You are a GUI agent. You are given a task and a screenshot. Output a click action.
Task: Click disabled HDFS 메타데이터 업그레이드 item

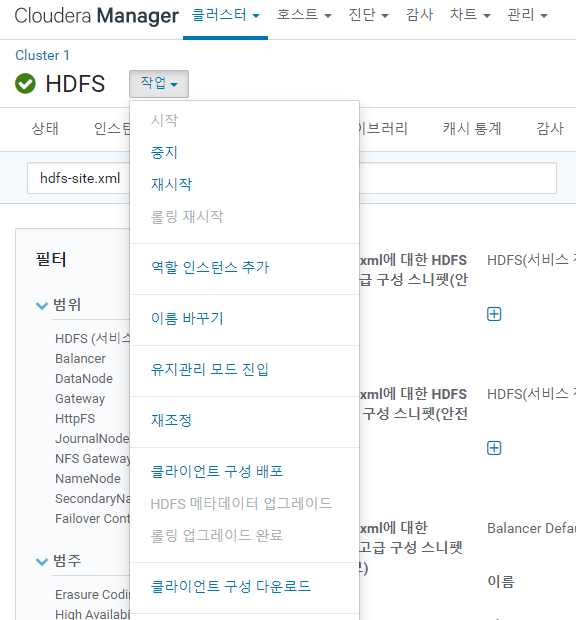241,504
